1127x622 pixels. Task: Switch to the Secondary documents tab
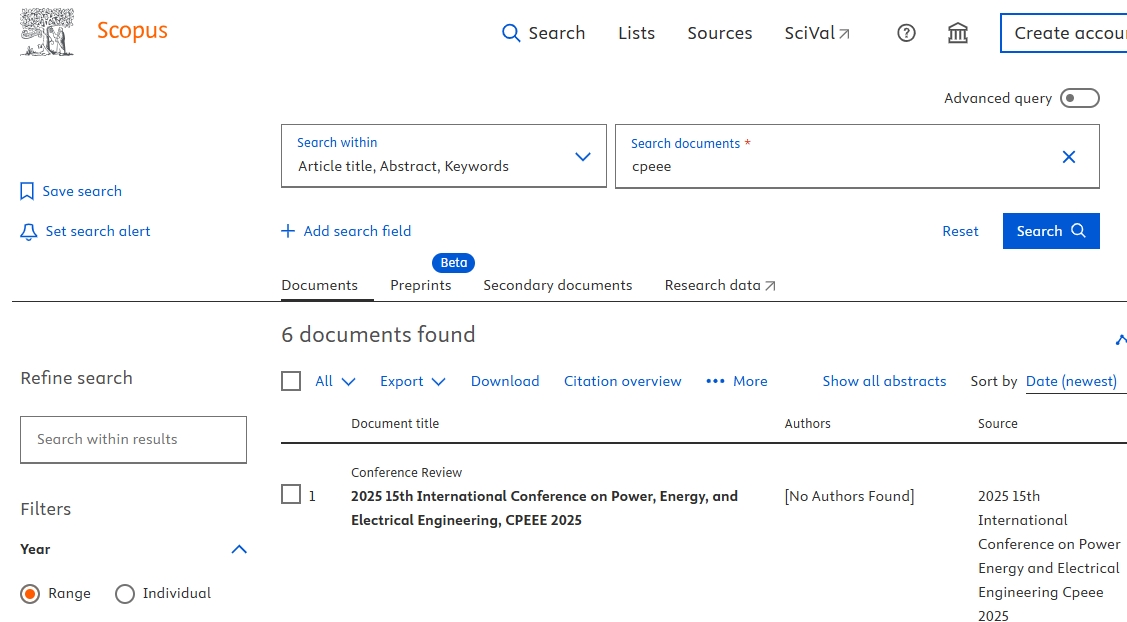coord(558,285)
